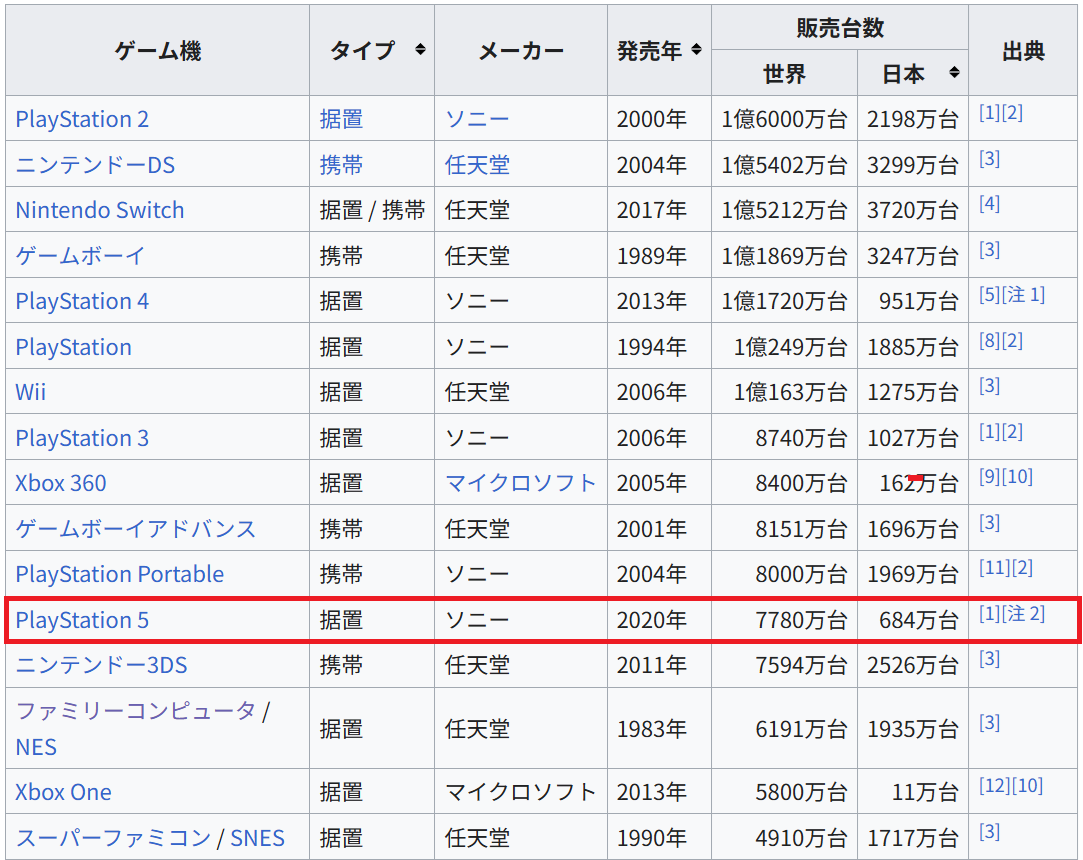1083x860 pixels.
Task: Open citation [5] in PlayStation 4 row
Action: (x=990, y=295)
